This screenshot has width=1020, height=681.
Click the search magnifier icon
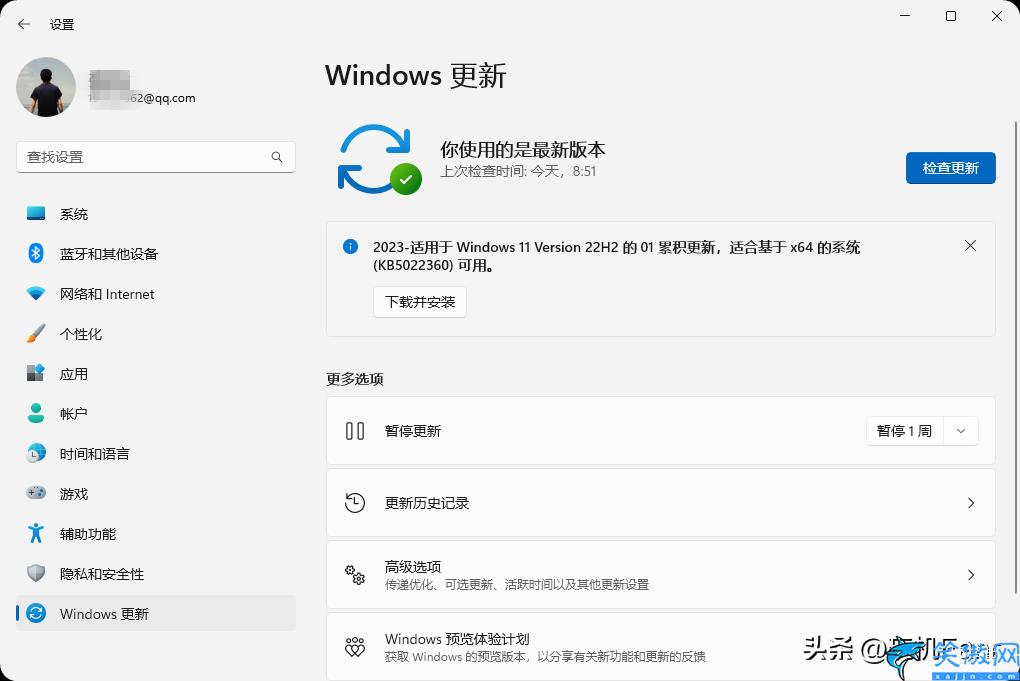277,157
